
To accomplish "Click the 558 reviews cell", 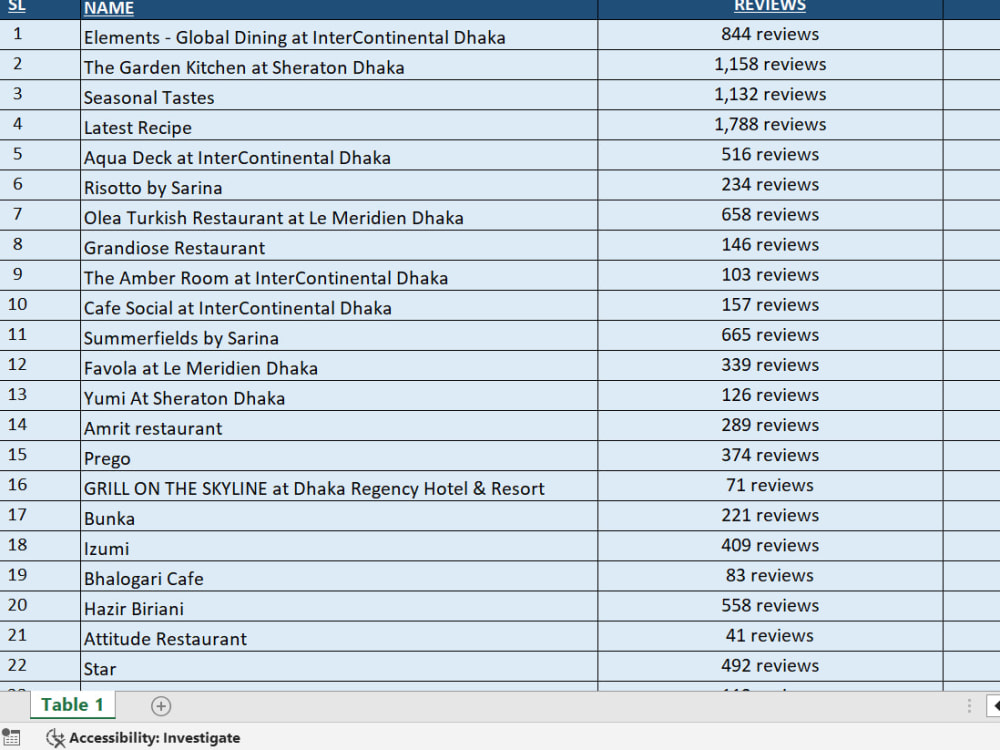I will tap(770, 606).
